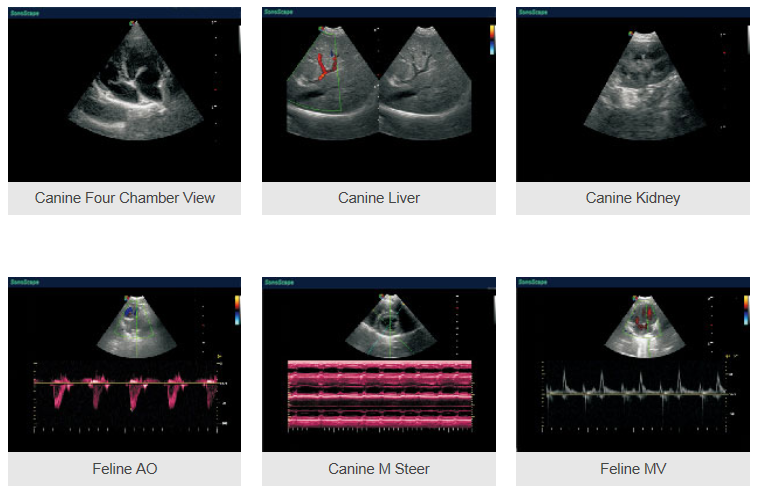Image resolution: width=763 pixels, height=498 pixels.
Task: Click the pink M-mode trace in Canine M Steer
Action: 379,395
